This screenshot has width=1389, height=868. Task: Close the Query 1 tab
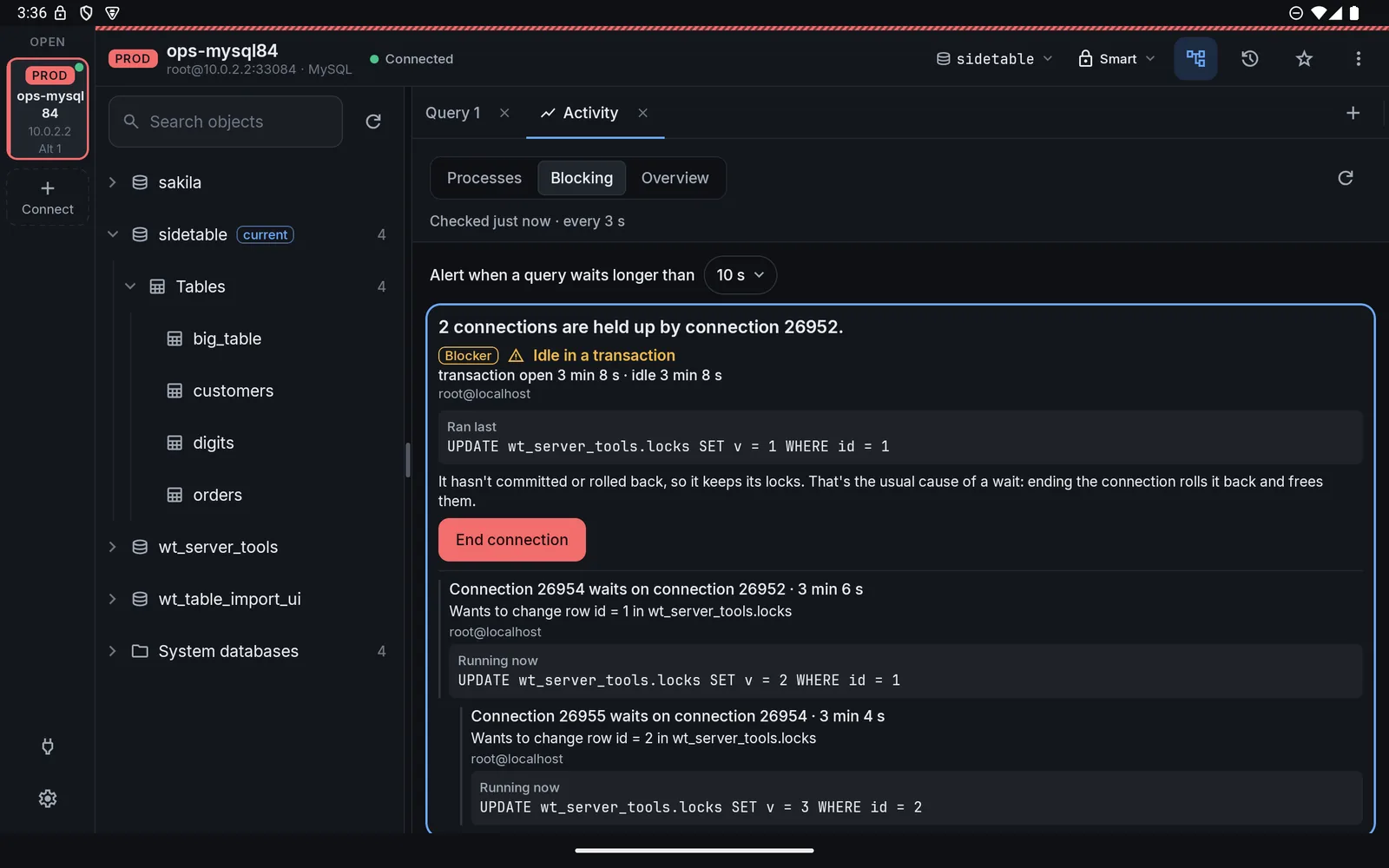(504, 113)
